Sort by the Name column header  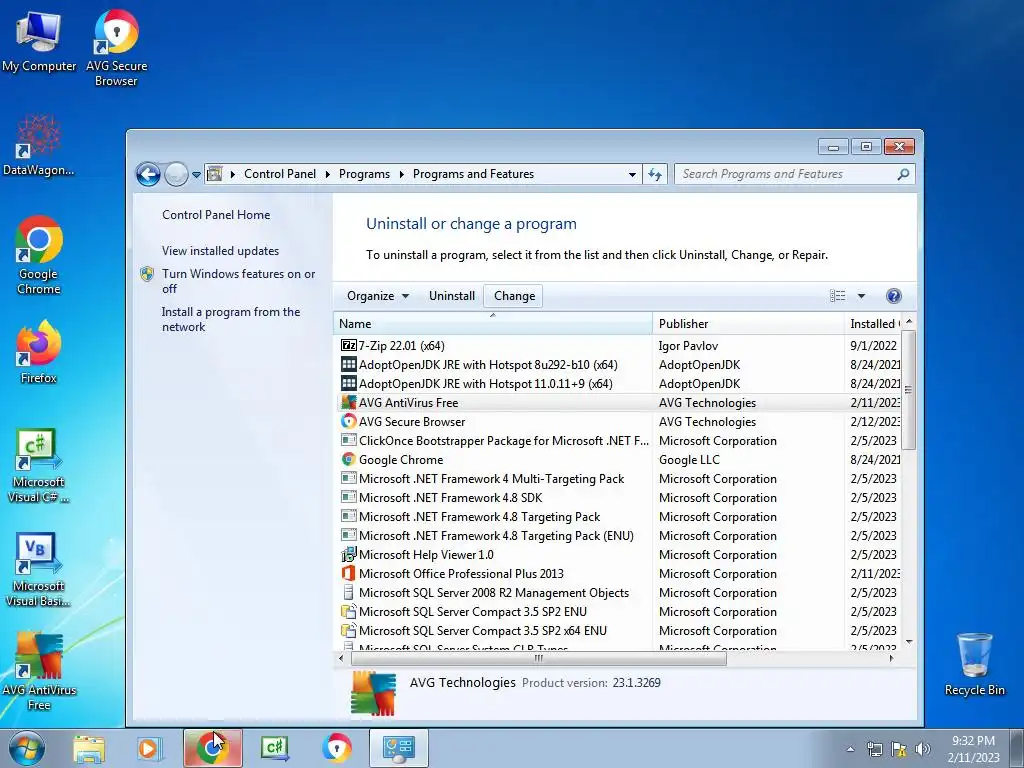(x=492, y=323)
